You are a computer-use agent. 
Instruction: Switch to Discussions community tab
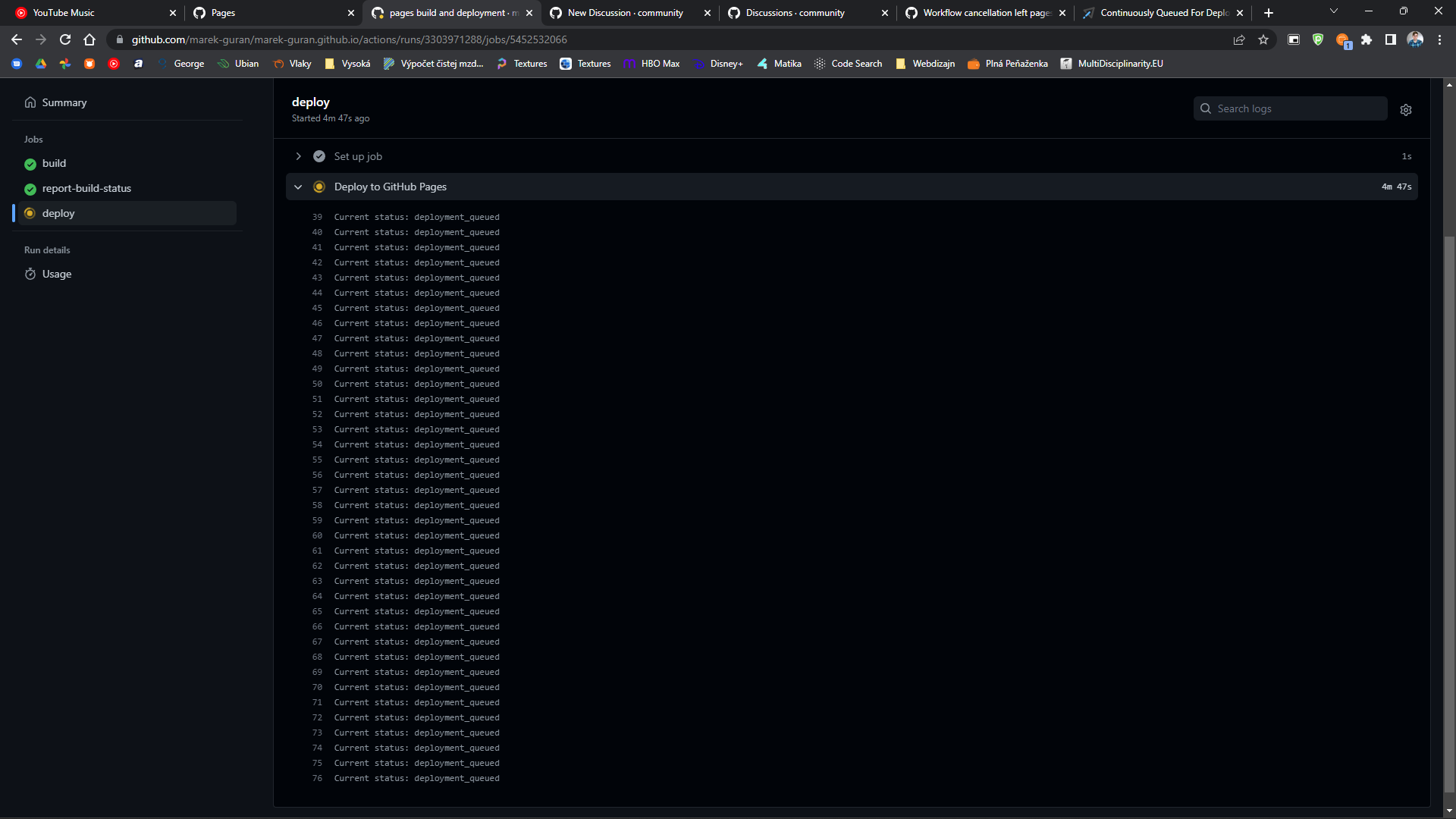(808, 13)
